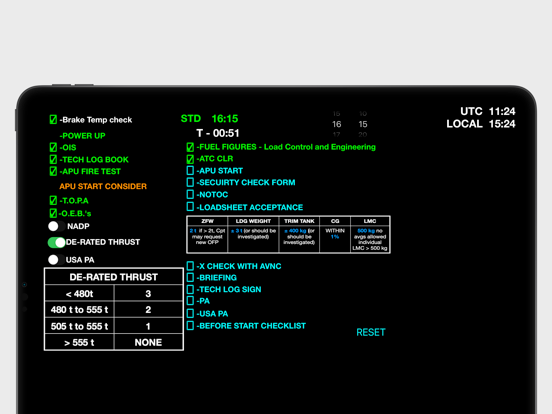Image resolution: width=552 pixels, height=414 pixels.
Task: Click the T - 00:51 countdown
Action: pyautogui.click(x=218, y=133)
